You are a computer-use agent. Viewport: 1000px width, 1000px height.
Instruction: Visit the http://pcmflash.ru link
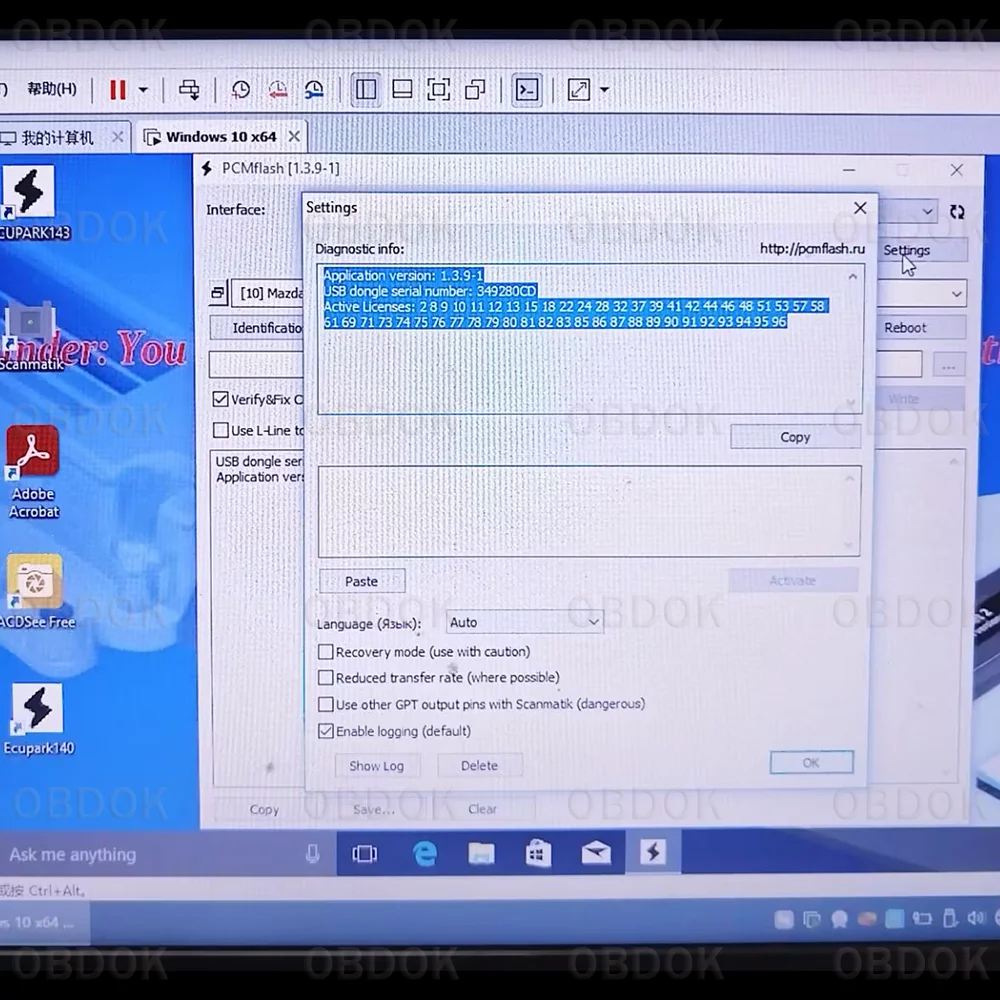[x=811, y=248]
